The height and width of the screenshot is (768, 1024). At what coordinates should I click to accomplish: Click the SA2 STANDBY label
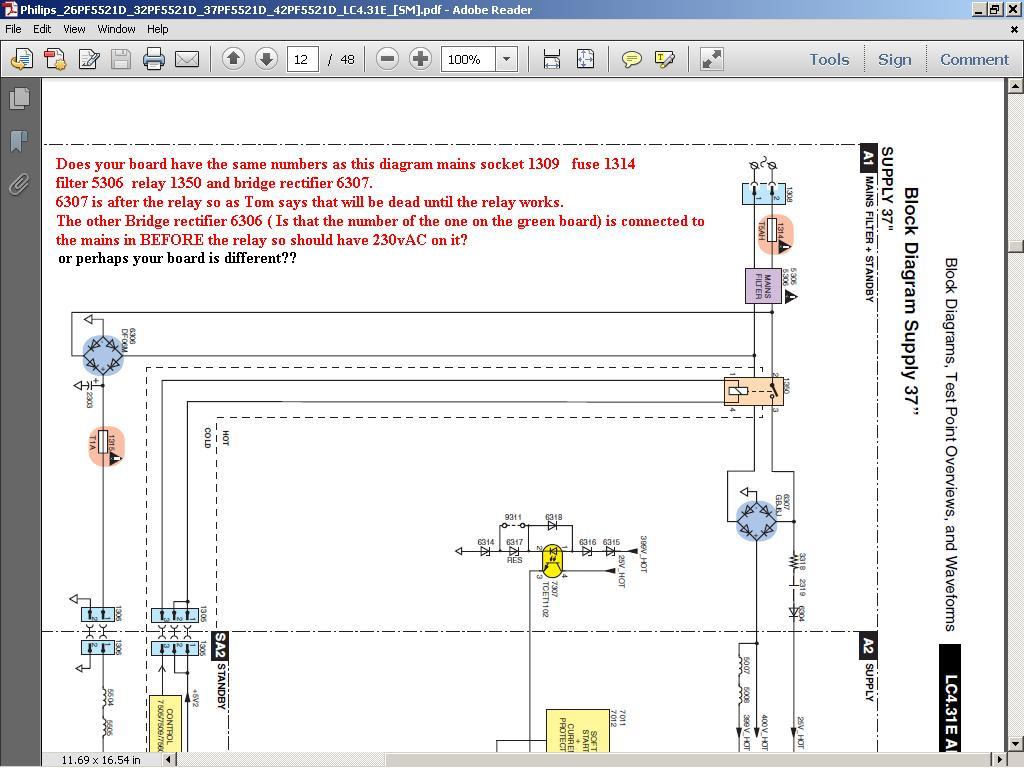click(x=219, y=670)
